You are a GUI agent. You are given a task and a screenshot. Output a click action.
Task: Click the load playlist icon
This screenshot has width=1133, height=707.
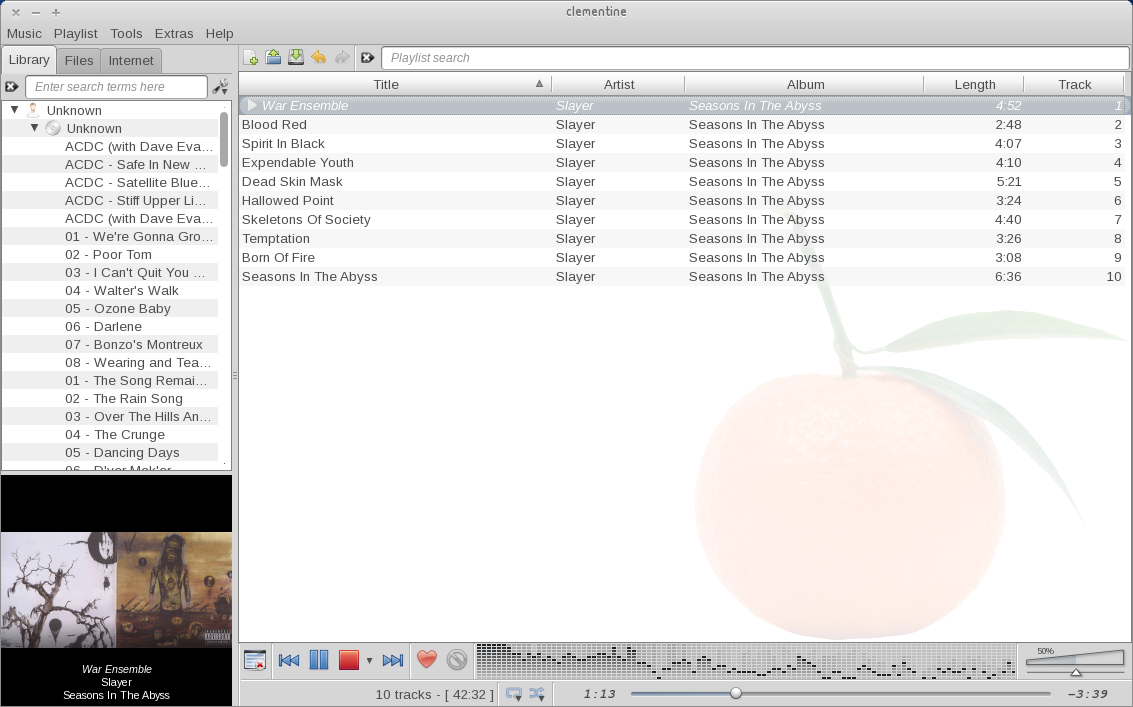point(273,58)
